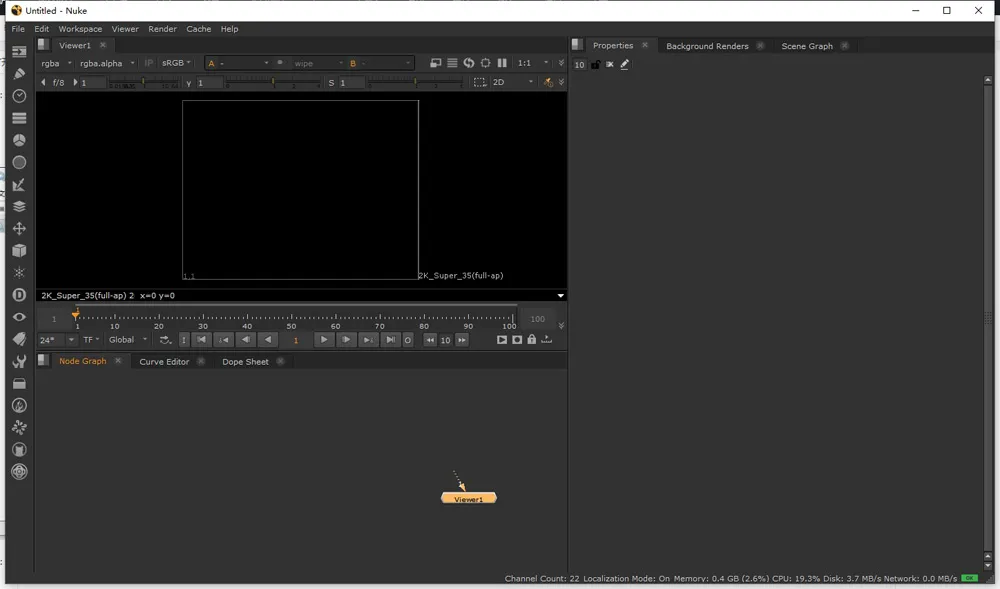
Task: Open the Render menu
Action: click(x=162, y=29)
